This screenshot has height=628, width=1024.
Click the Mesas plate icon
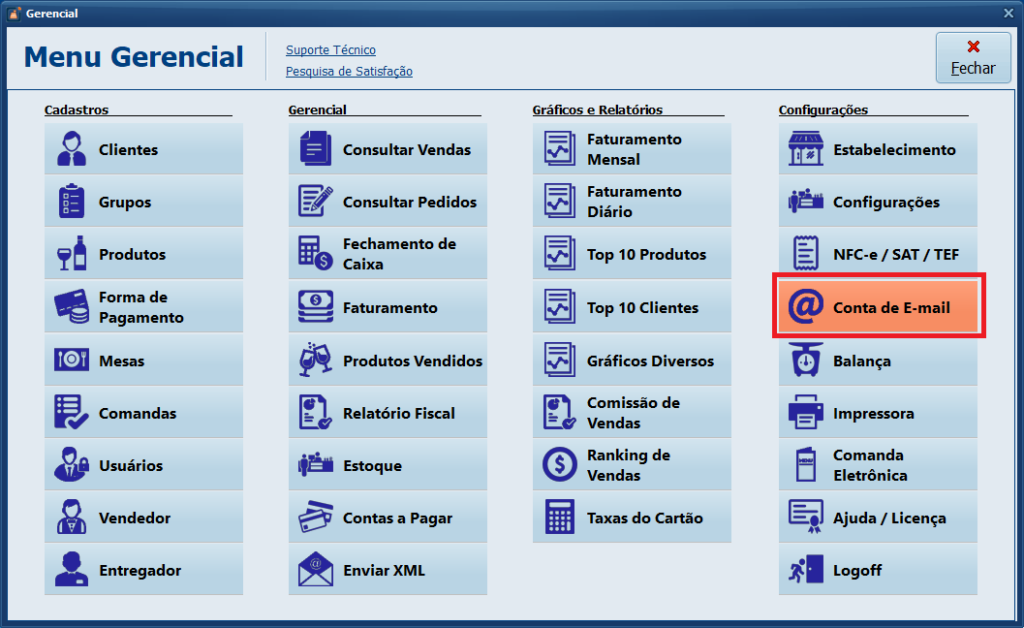coord(71,361)
